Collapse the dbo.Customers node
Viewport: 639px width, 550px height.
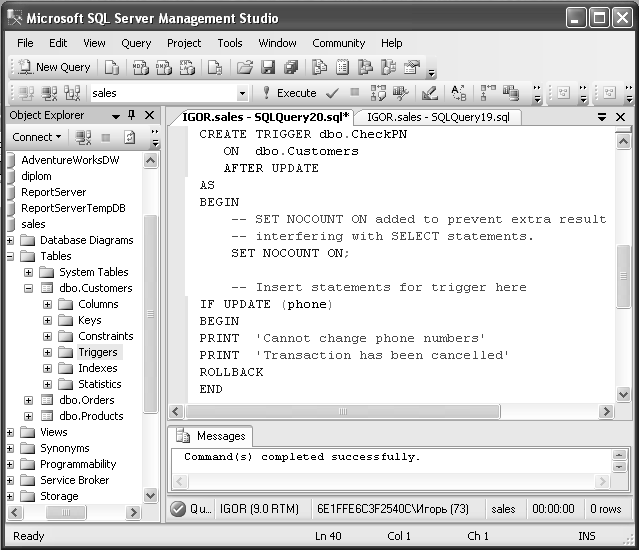[28, 288]
